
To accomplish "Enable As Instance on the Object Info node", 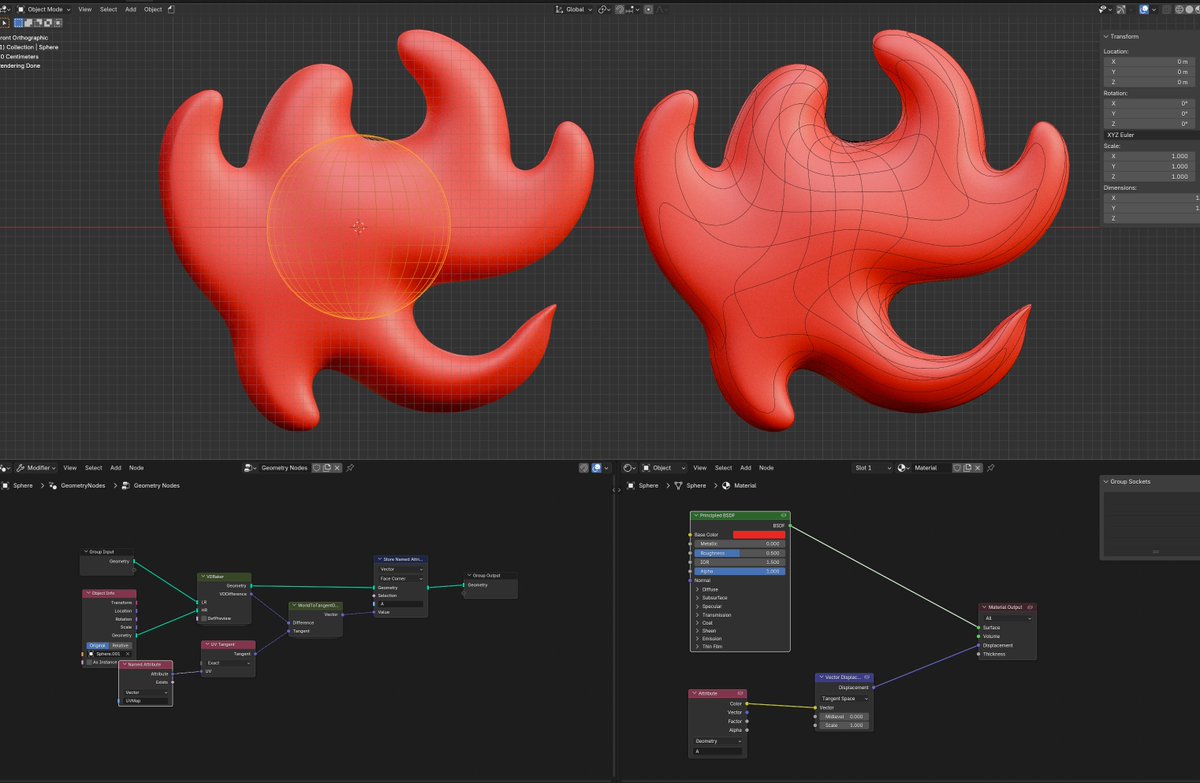I will (x=90, y=661).
